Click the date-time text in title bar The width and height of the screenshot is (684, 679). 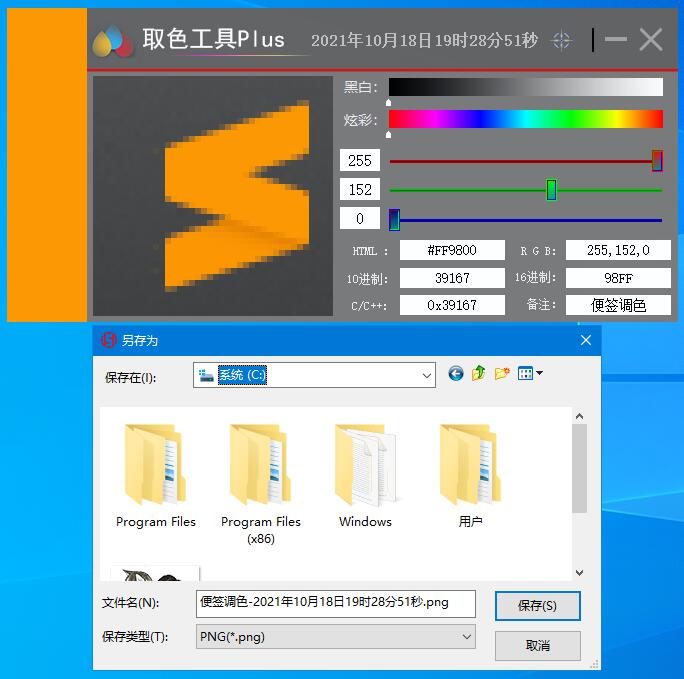click(x=424, y=40)
